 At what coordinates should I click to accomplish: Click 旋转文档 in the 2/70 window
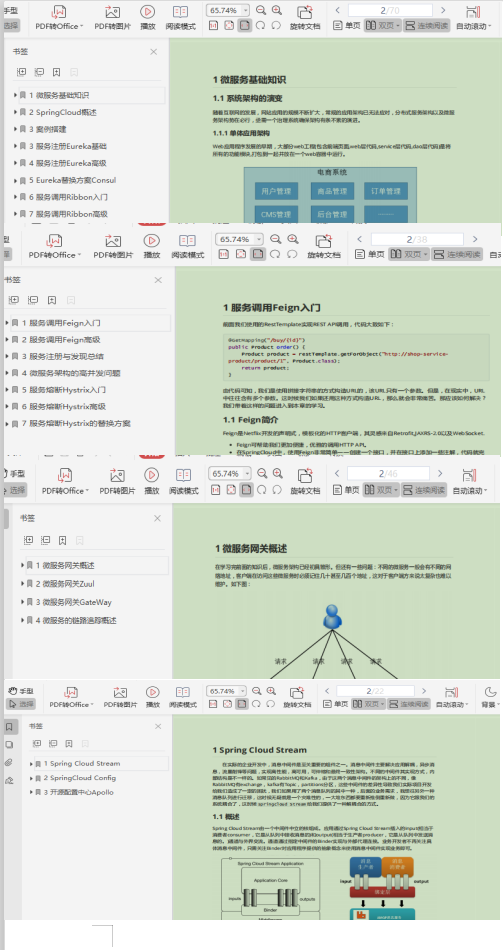(x=305, y=18)
